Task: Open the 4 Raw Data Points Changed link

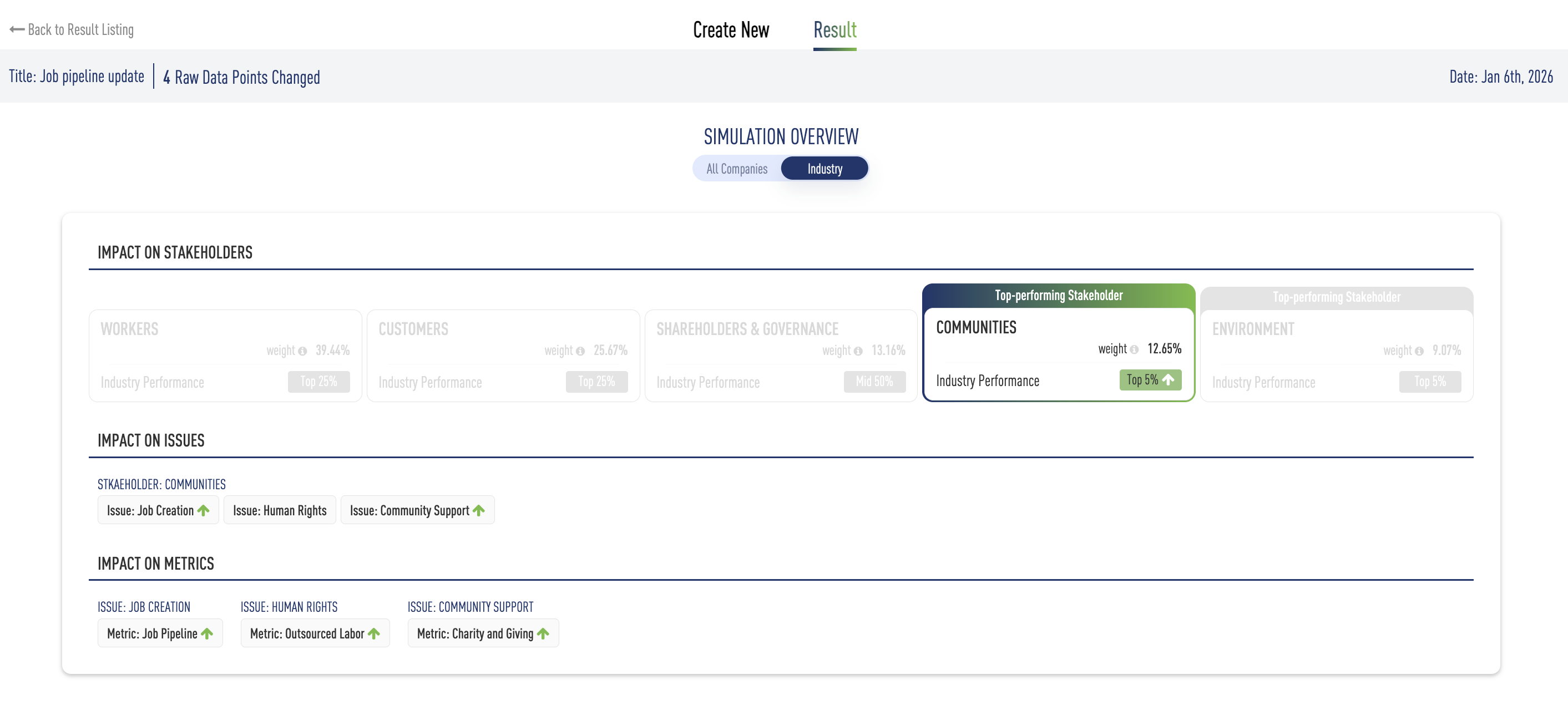Action: pos(241,77)
